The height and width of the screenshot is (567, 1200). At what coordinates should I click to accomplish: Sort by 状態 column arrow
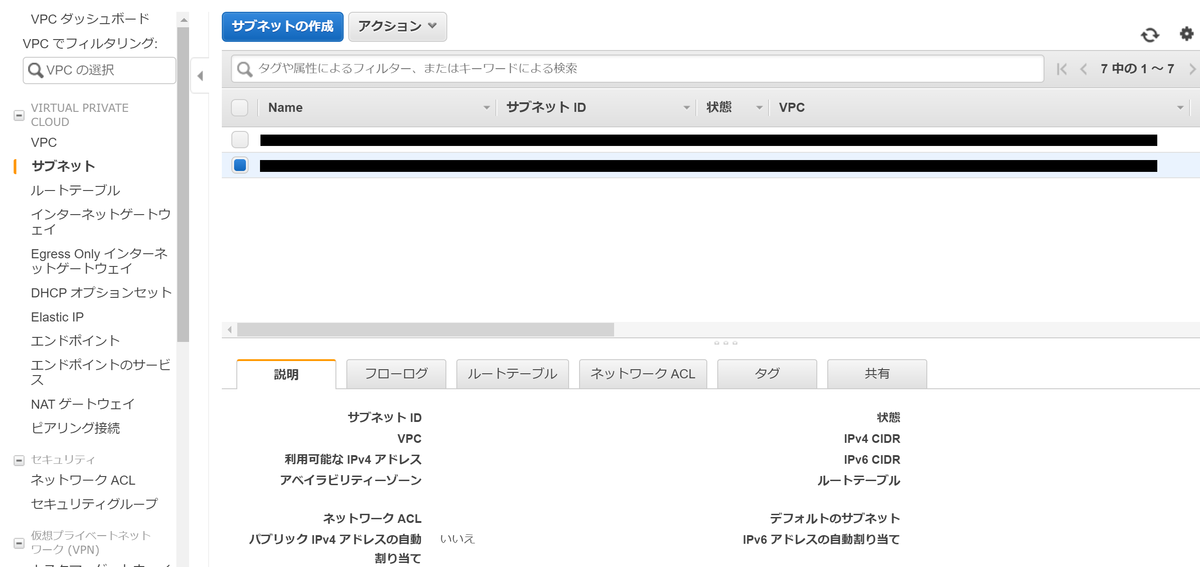(760, 107)
